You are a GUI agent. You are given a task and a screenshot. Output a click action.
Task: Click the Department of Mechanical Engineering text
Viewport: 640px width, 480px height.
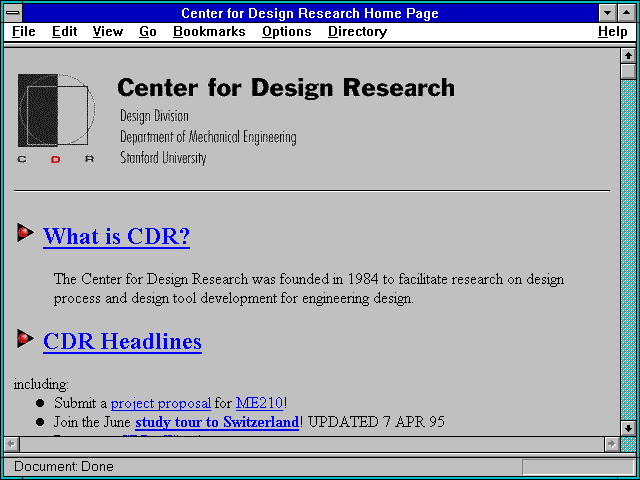tap(208, 137)
